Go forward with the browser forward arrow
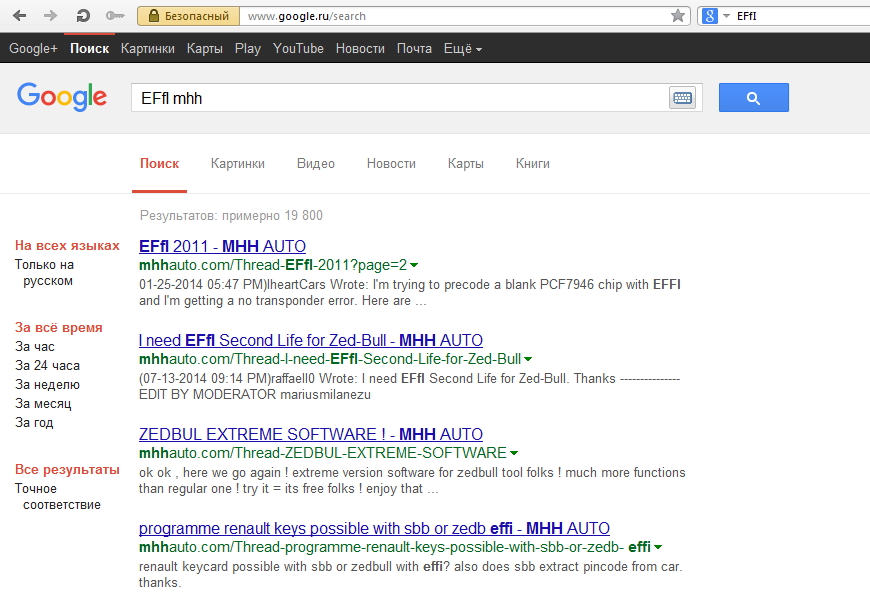 (x=50, y=16)
